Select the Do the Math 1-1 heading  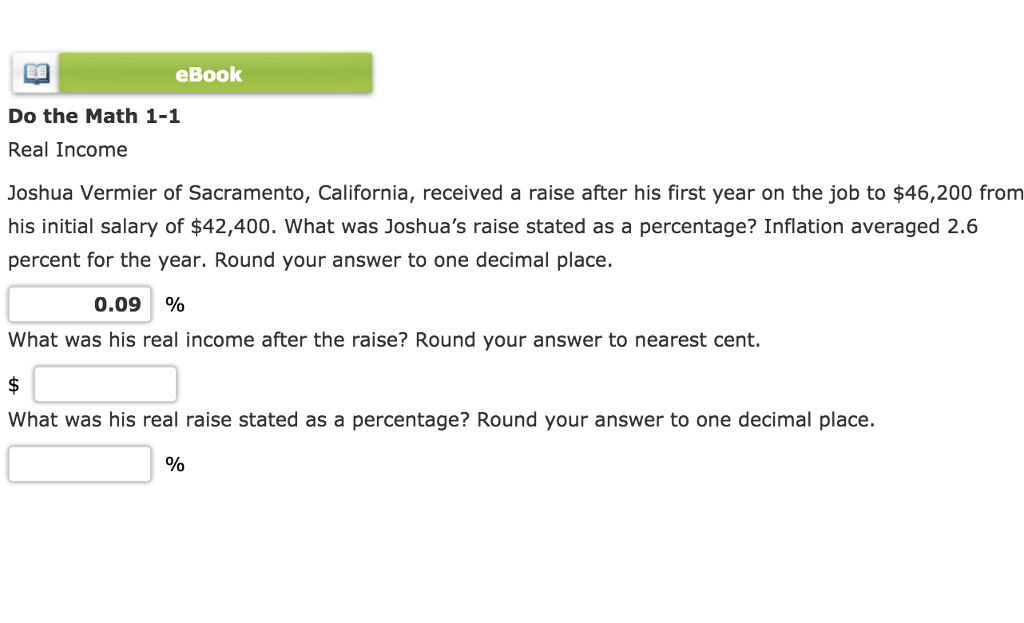coord(94,116)
